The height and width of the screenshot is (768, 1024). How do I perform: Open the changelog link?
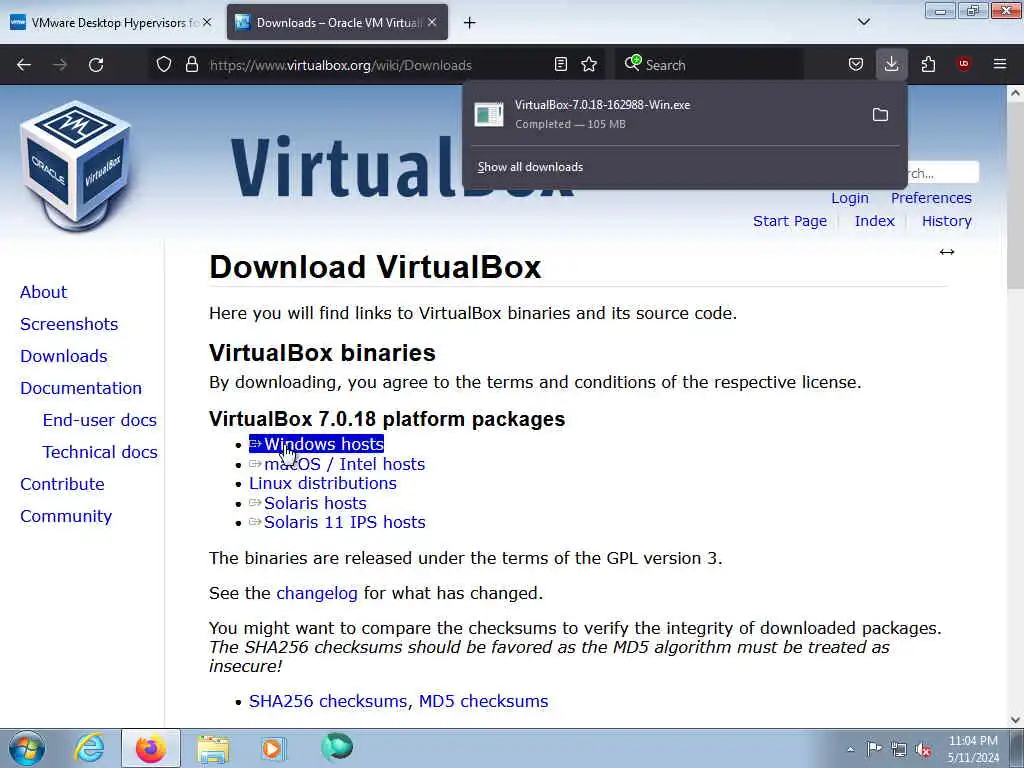click(317, 594)
